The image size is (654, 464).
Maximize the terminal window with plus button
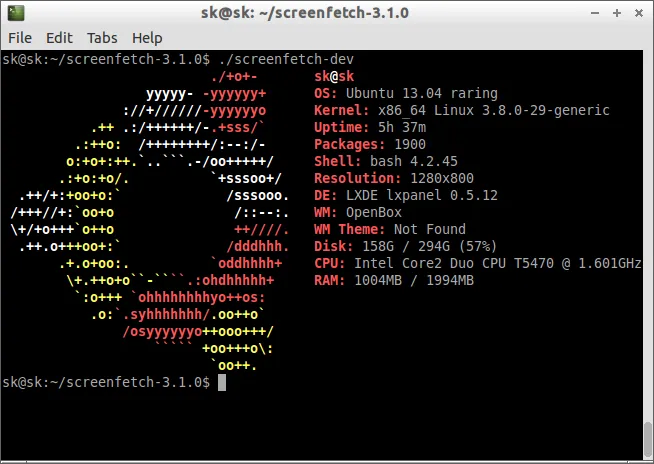click(616, 13)
